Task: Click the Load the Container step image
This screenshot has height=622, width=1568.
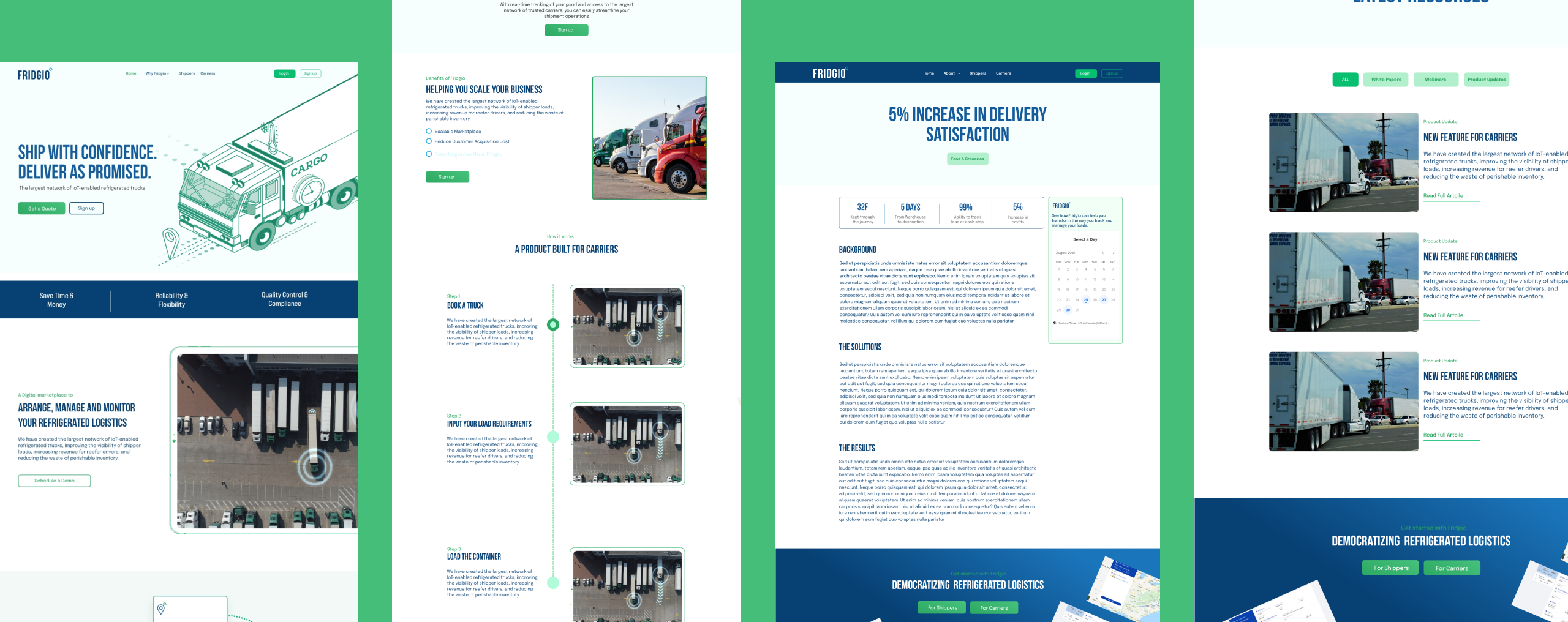Action: (627, 585)
